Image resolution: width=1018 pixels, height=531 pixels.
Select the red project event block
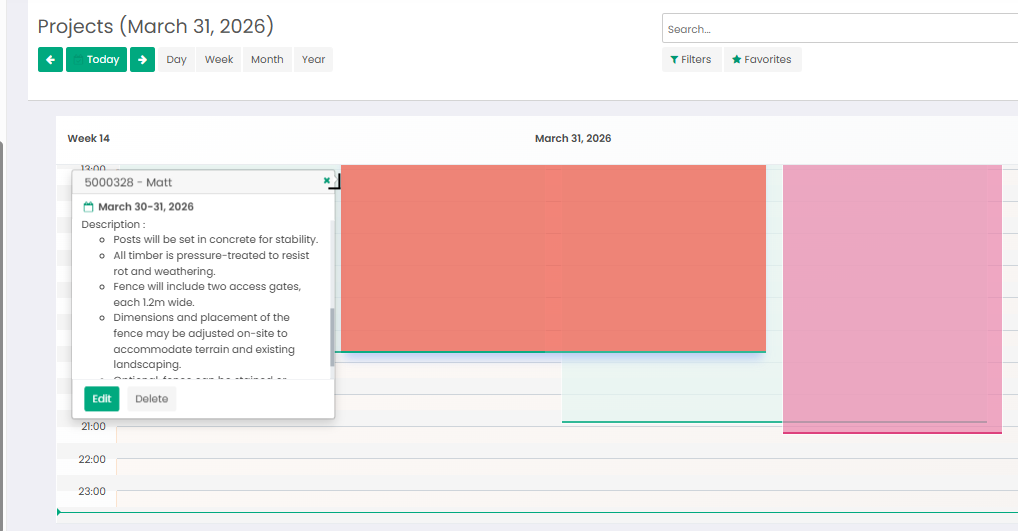(553, 257)
